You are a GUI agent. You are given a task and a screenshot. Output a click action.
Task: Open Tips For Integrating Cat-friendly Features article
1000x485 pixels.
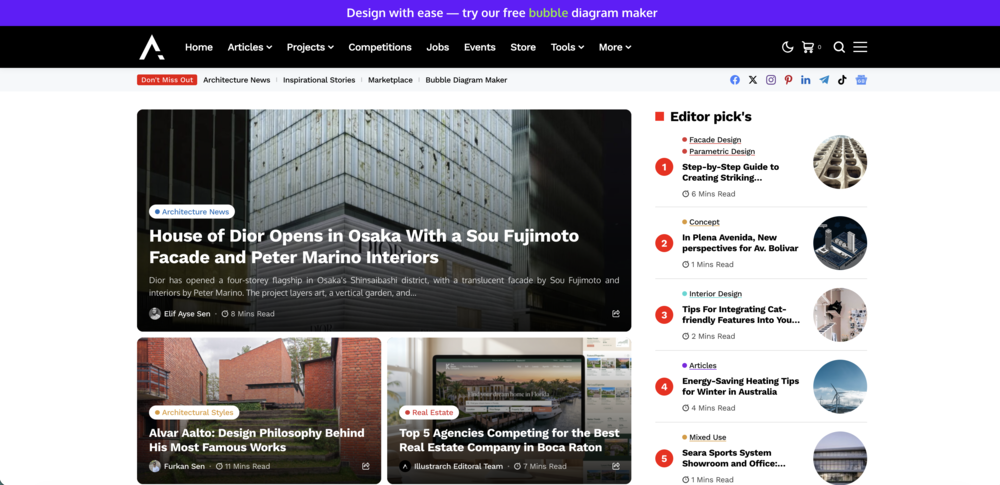740,315
